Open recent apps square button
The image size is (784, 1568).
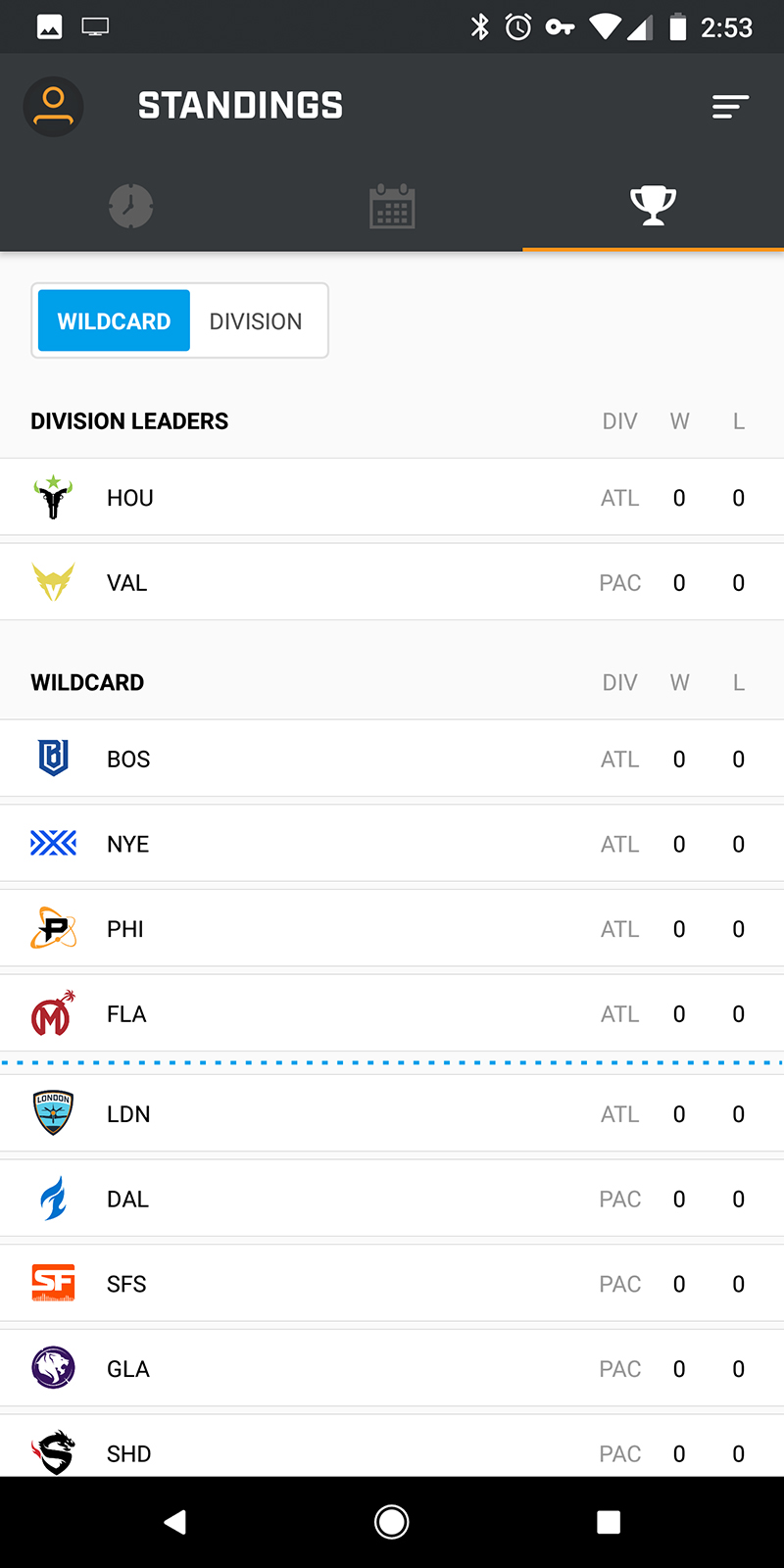(x=609, y=1522)
